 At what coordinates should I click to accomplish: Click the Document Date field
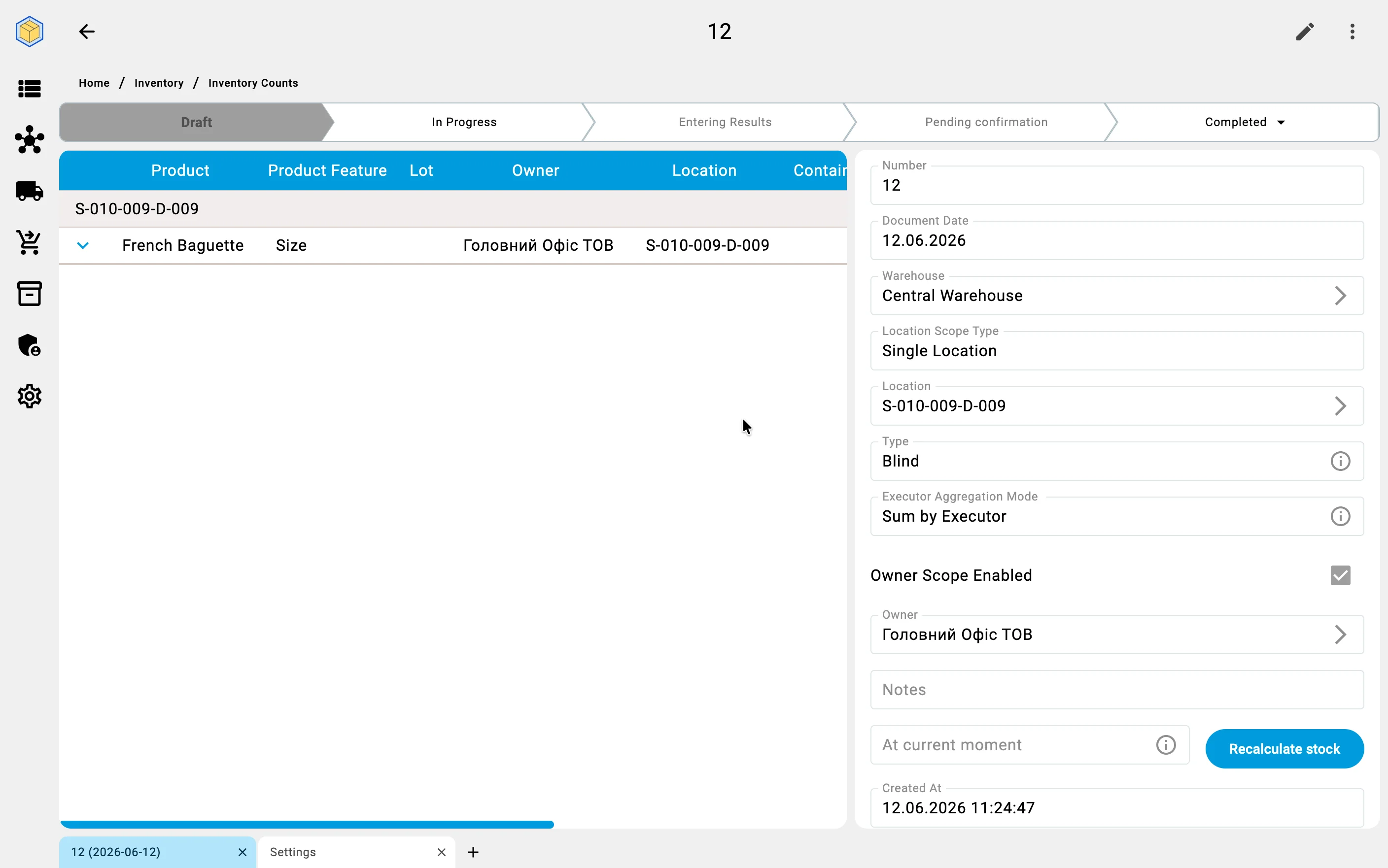1117,240
